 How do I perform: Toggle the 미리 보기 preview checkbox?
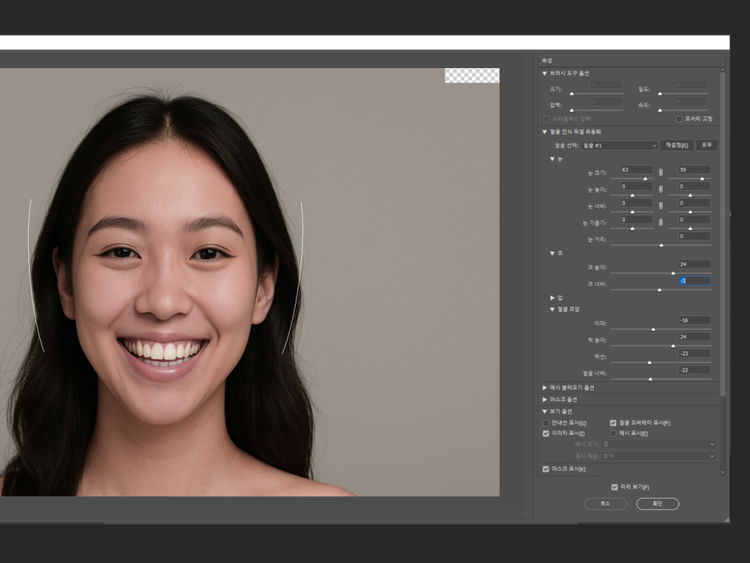(615, 487)
